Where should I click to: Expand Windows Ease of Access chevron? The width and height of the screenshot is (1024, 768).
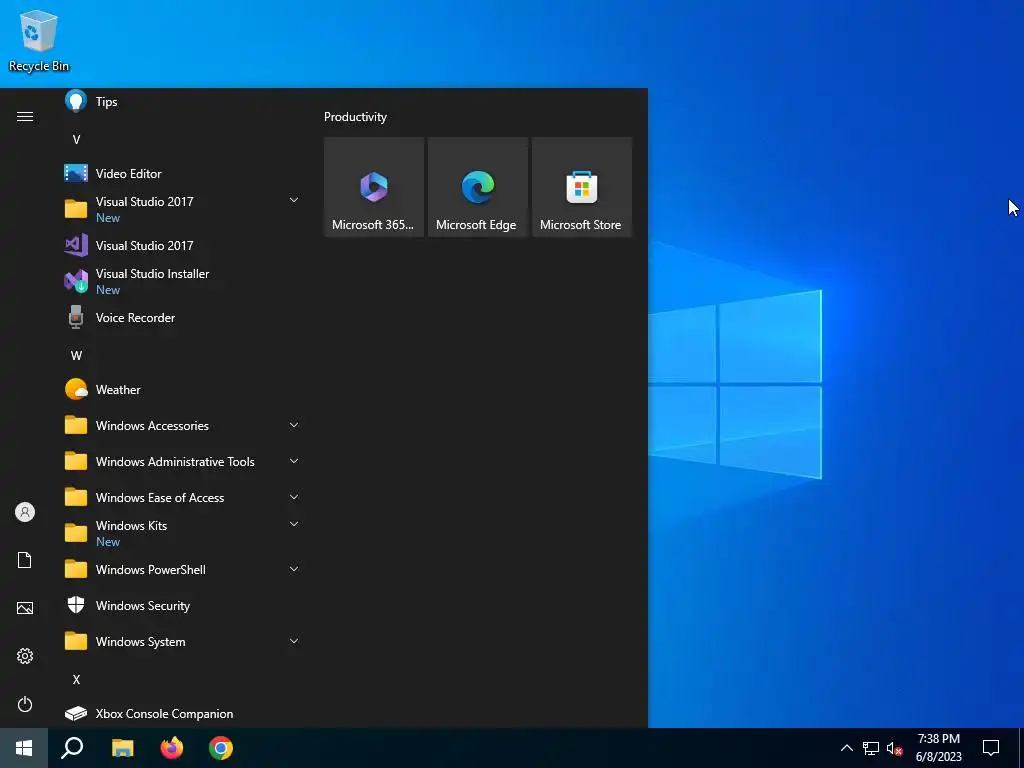pyautogui.click(x=294, y=497)
